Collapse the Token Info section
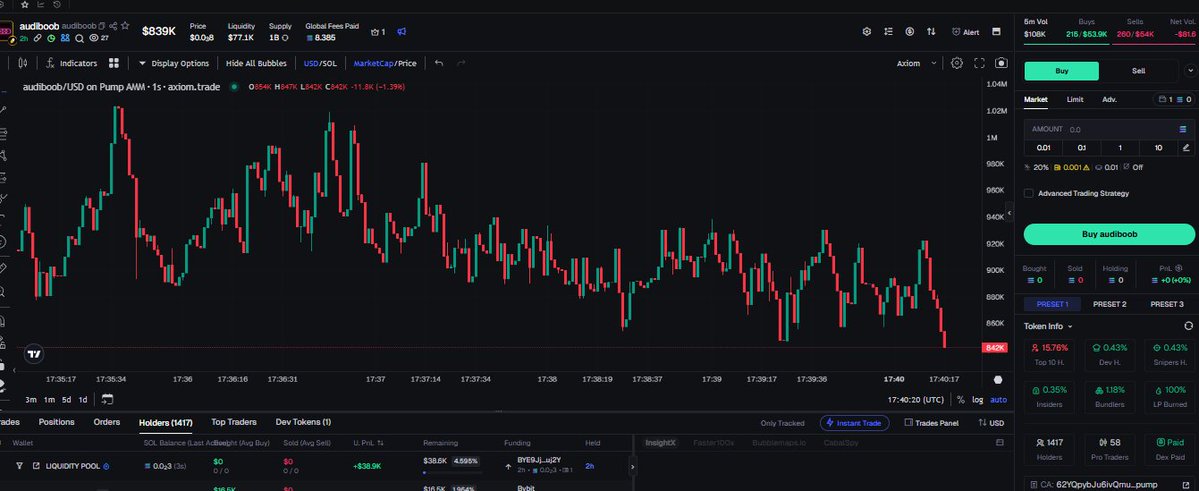This screenshot has width=1199, height=491. (1048, 327)
